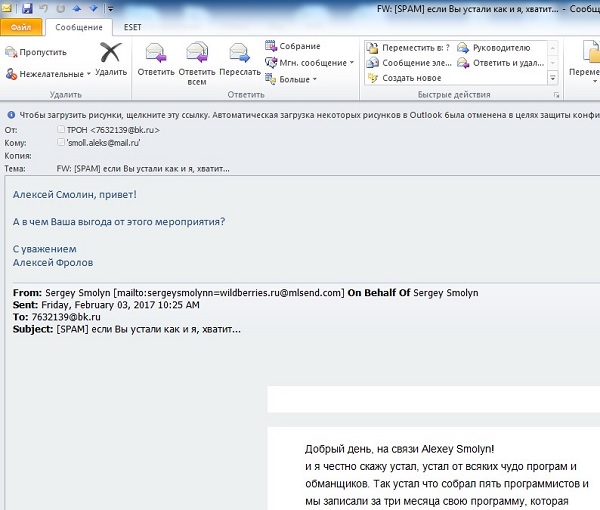
Task: Click the line А в чем Ваша выгода
Action: pos(119,222)
